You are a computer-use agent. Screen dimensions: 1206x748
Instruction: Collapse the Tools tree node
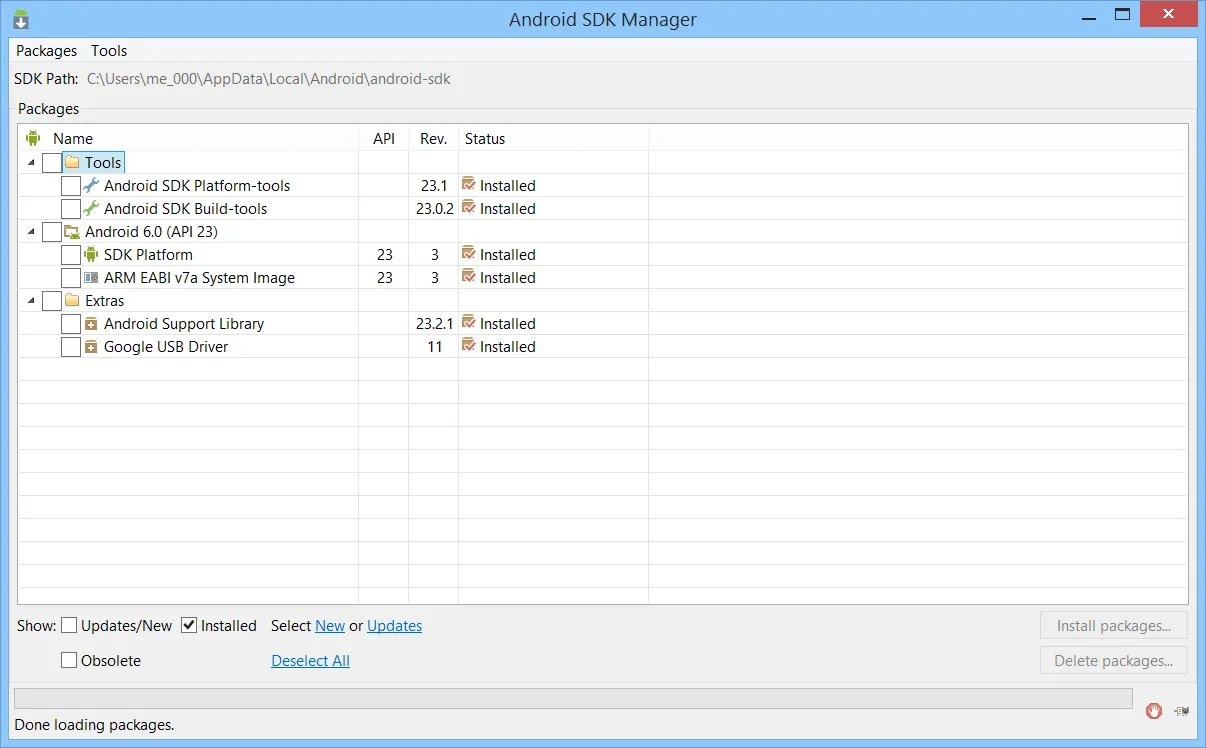[31, 162]
